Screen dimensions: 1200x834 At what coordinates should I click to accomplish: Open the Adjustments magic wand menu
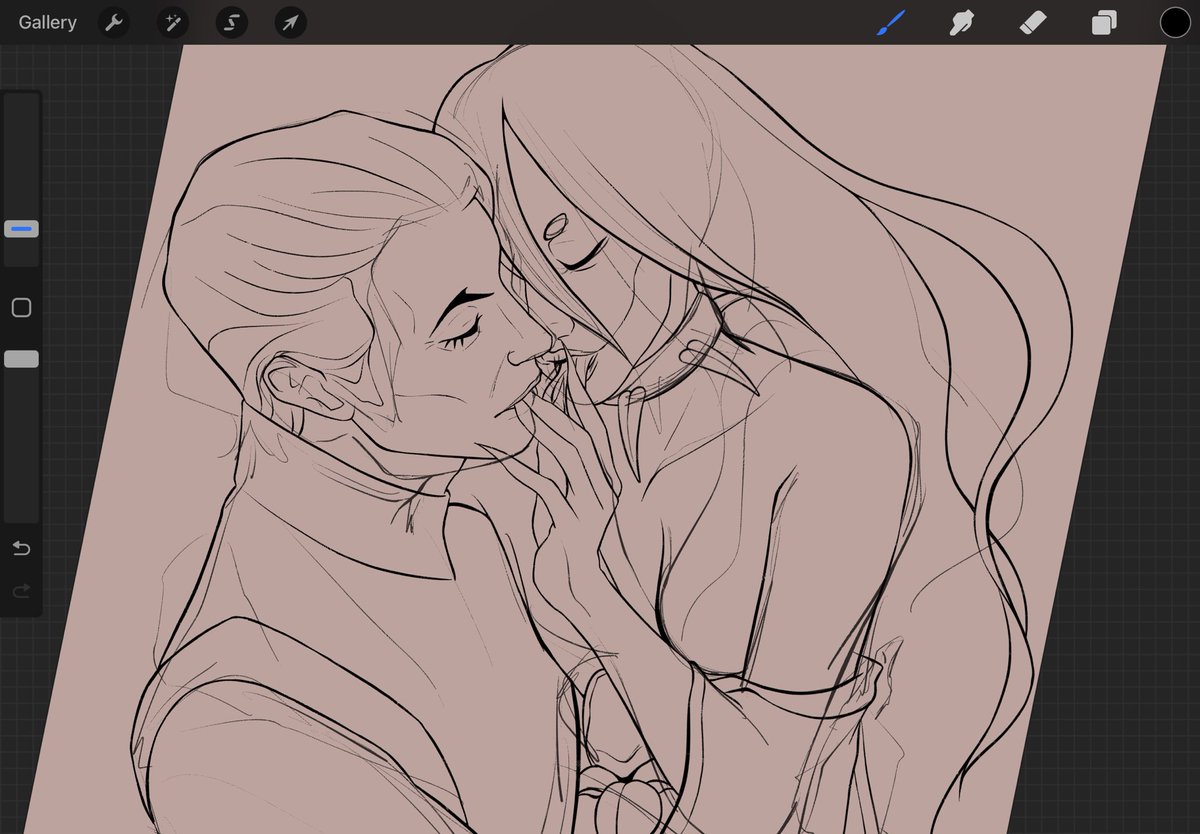tap(172, 22)
